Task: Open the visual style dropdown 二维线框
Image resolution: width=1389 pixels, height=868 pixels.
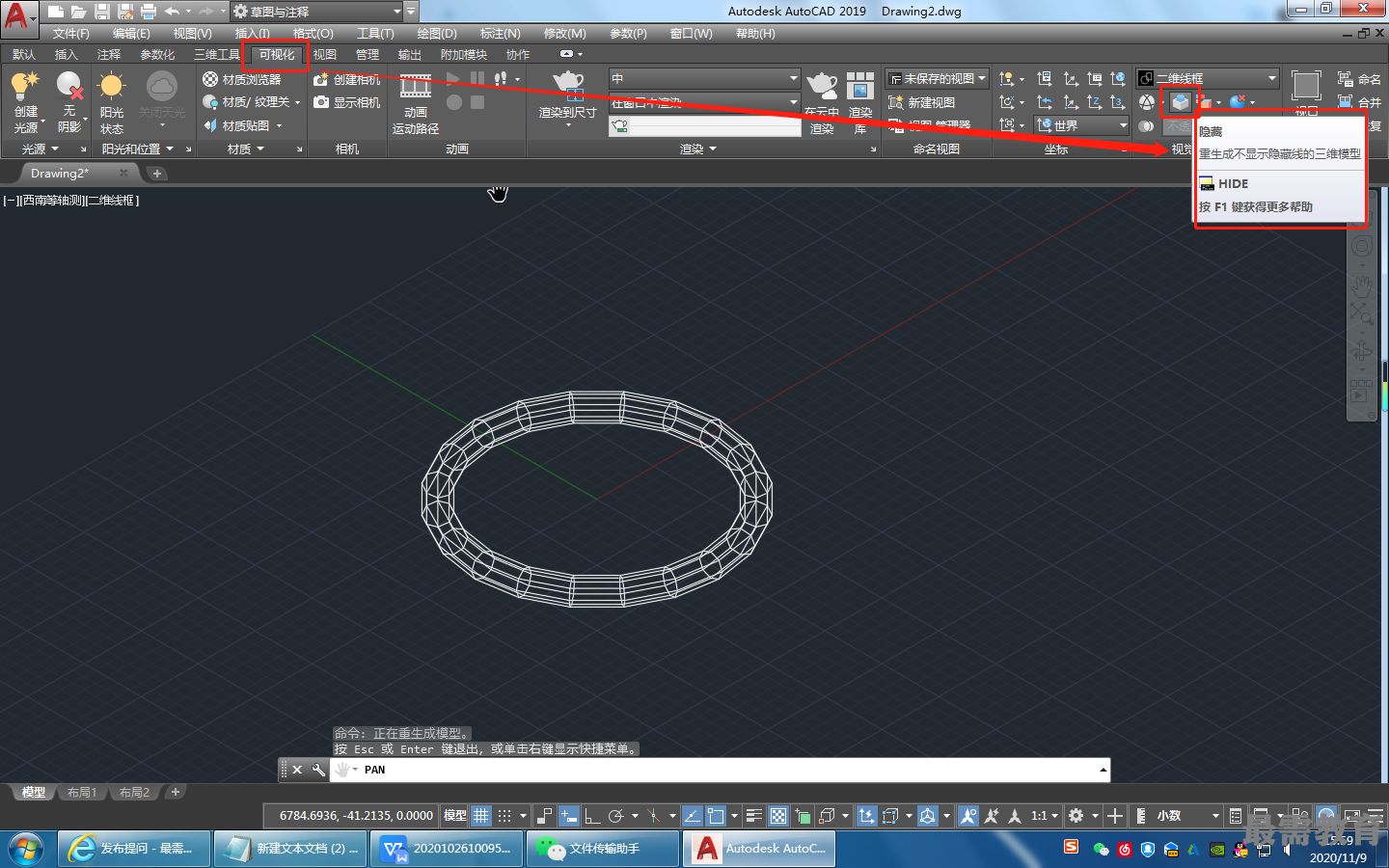Action: (1207, 78)
